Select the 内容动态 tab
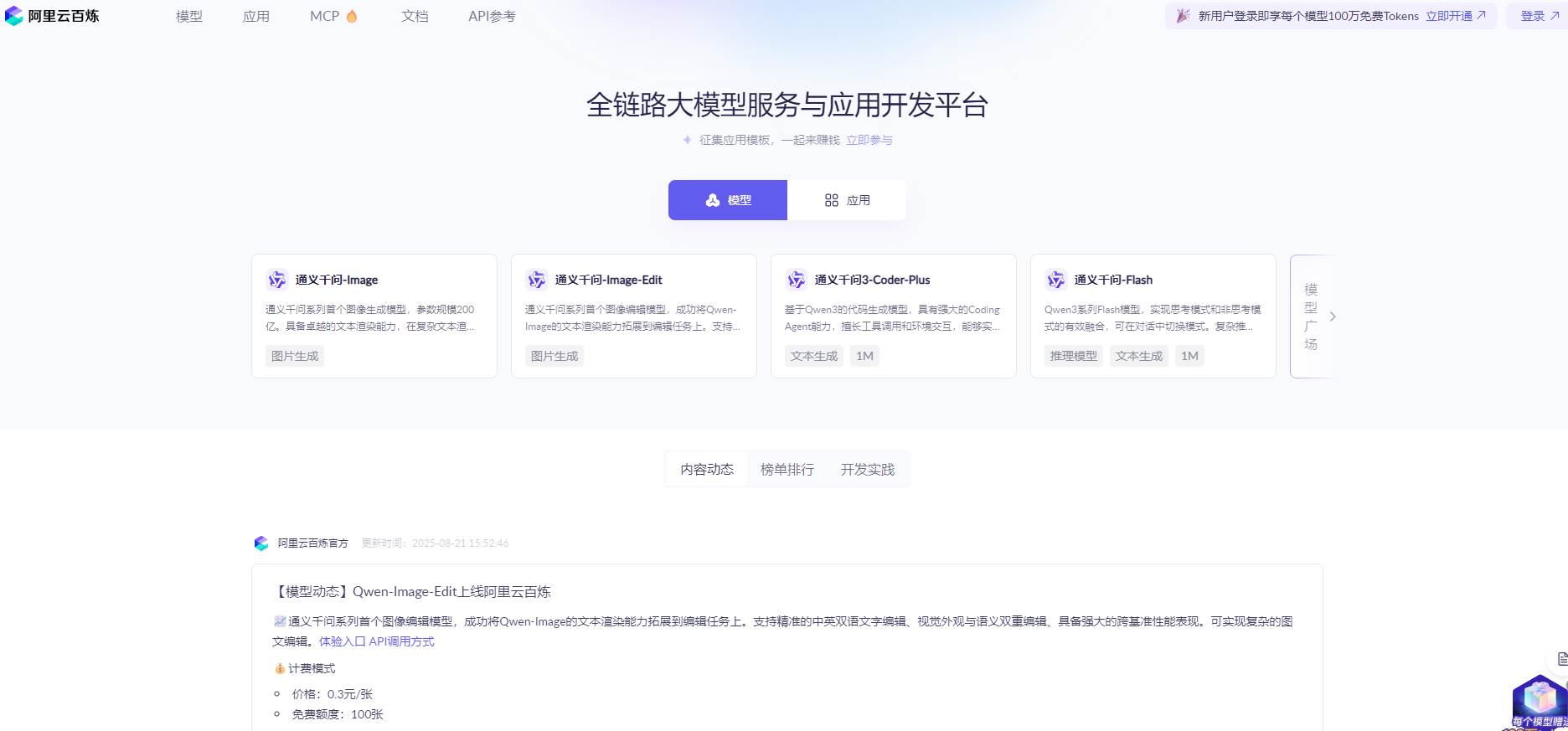Screen dimensions: 1568x731 click(x=707, y=470)
